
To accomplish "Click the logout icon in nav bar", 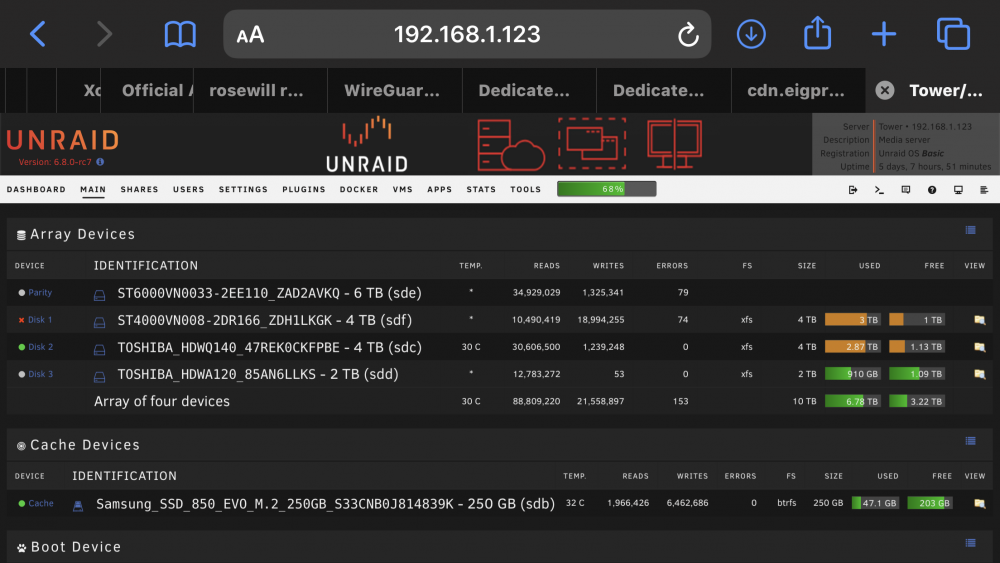I will tap(853, 190).
